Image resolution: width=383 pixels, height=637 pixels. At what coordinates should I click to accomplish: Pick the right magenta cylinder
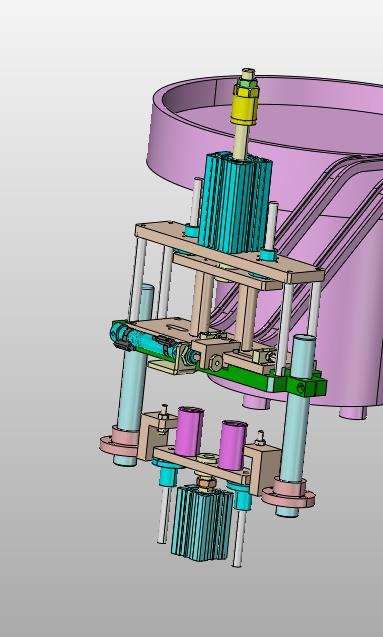[x=233, y=445]
